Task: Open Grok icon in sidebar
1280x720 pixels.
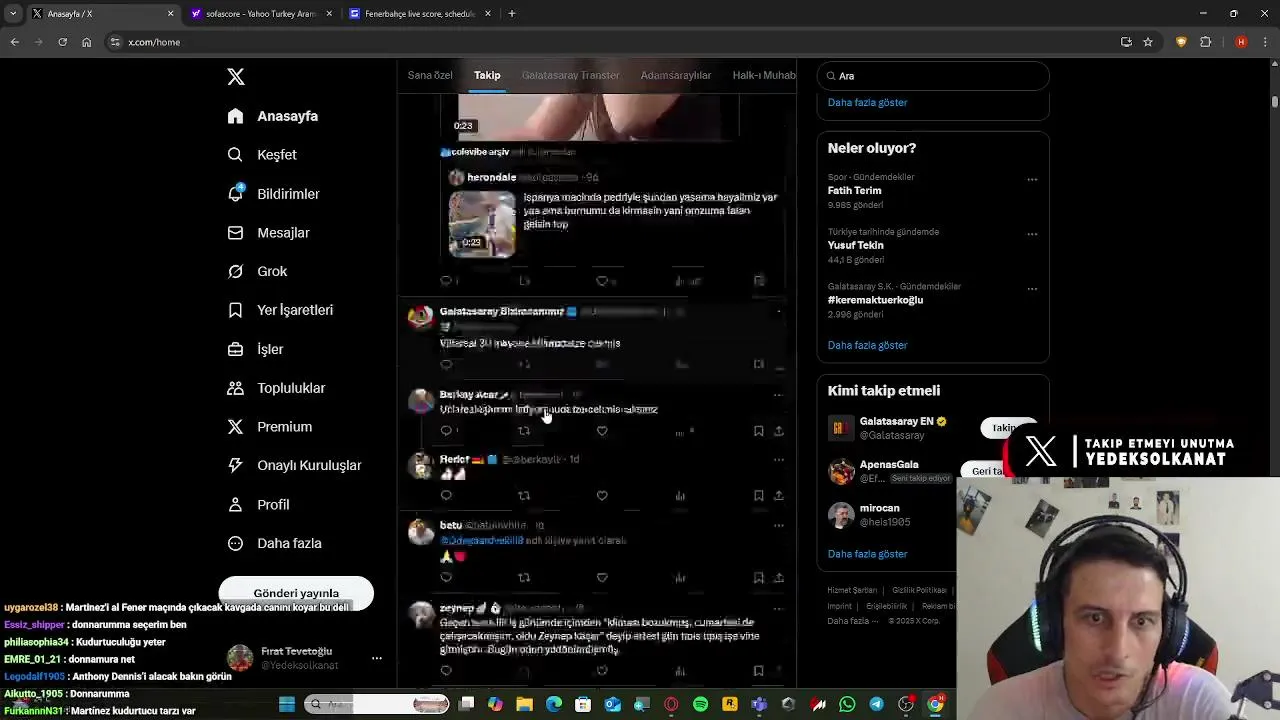Action: pyautogui.click(x=235, y=271)
